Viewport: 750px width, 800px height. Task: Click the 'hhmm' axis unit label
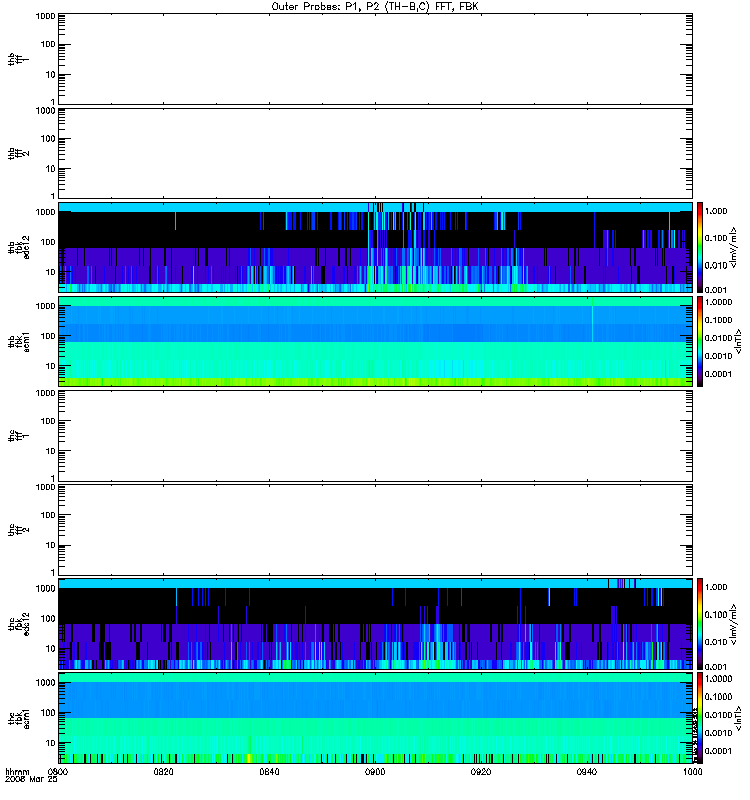(17, 772)
